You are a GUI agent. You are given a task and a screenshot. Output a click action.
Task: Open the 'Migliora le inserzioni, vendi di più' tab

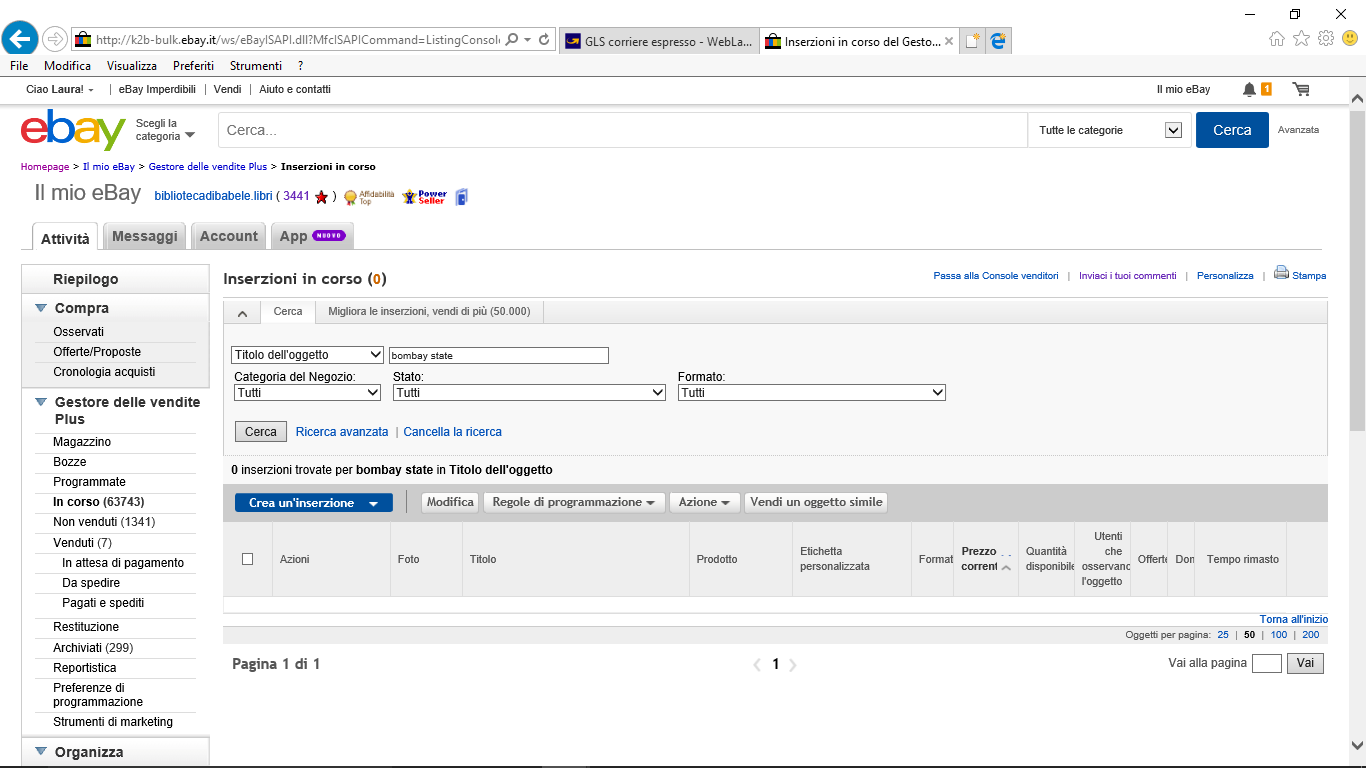430,312
